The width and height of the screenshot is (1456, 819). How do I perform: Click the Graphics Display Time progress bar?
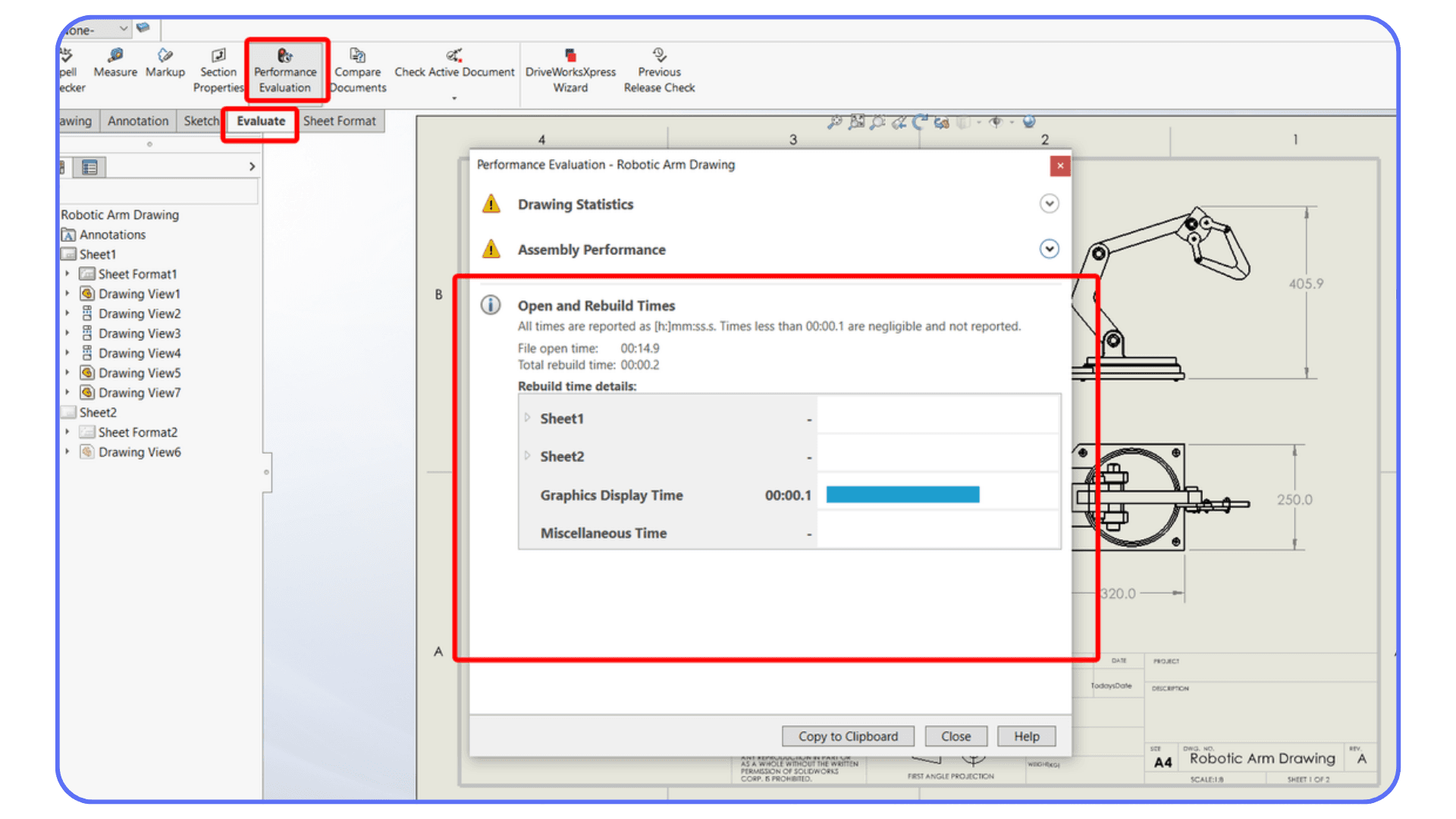[x=901, y=494]
